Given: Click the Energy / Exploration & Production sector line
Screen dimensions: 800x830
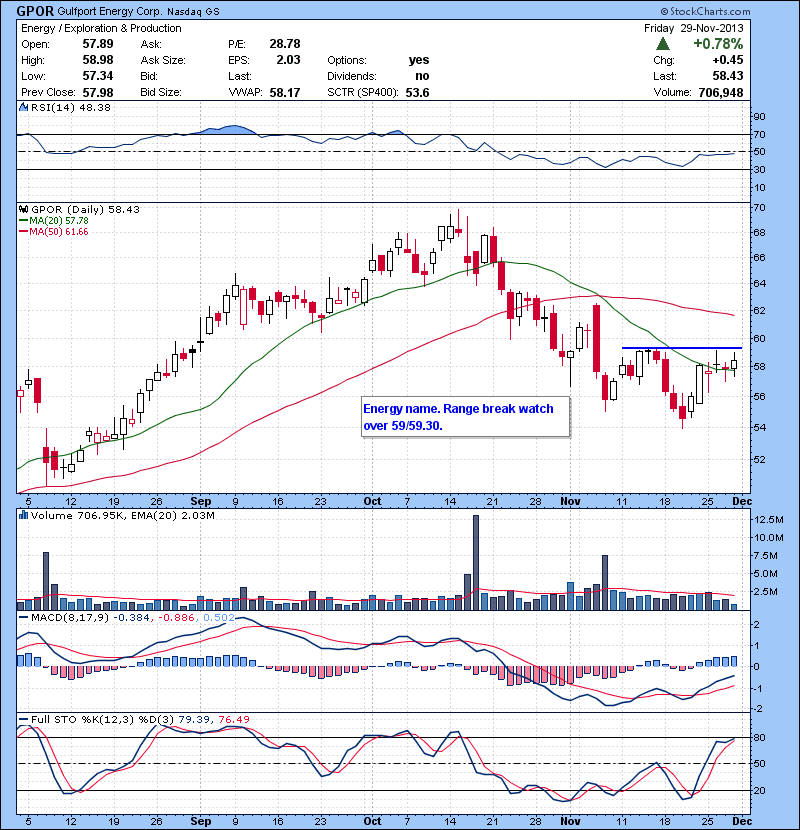Looking at the screenshot, I should (x=101, y=29).
